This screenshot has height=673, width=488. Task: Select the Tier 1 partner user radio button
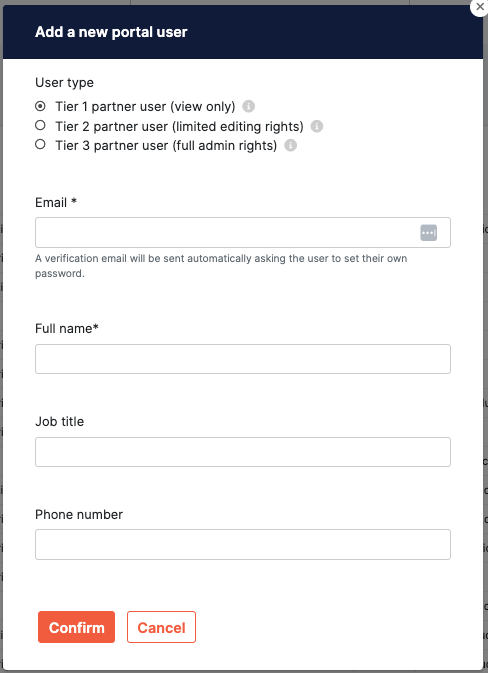coord(40,106)
